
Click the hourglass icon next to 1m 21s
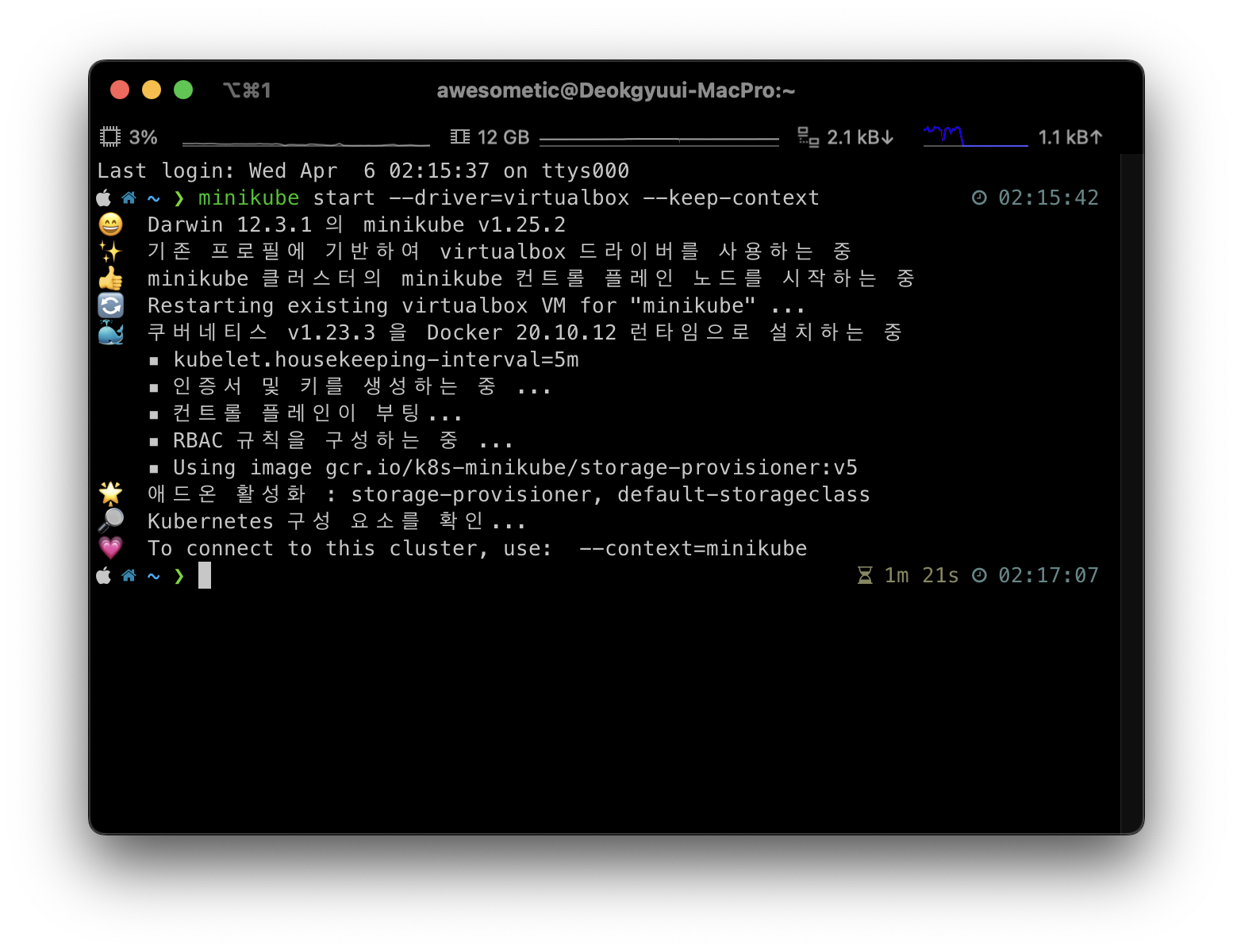coord(865,575)
